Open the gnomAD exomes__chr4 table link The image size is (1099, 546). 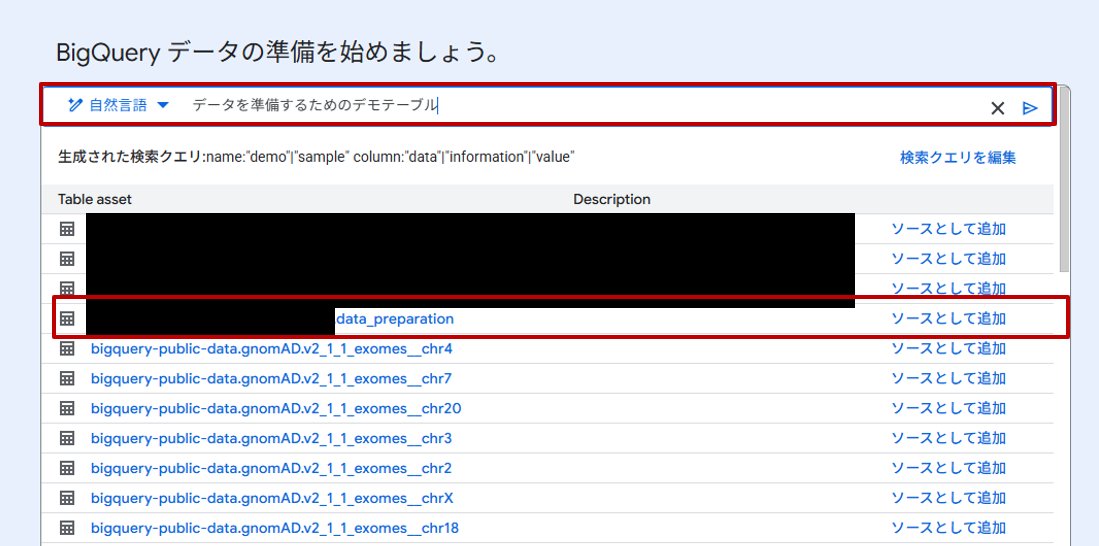coord(271,348)
